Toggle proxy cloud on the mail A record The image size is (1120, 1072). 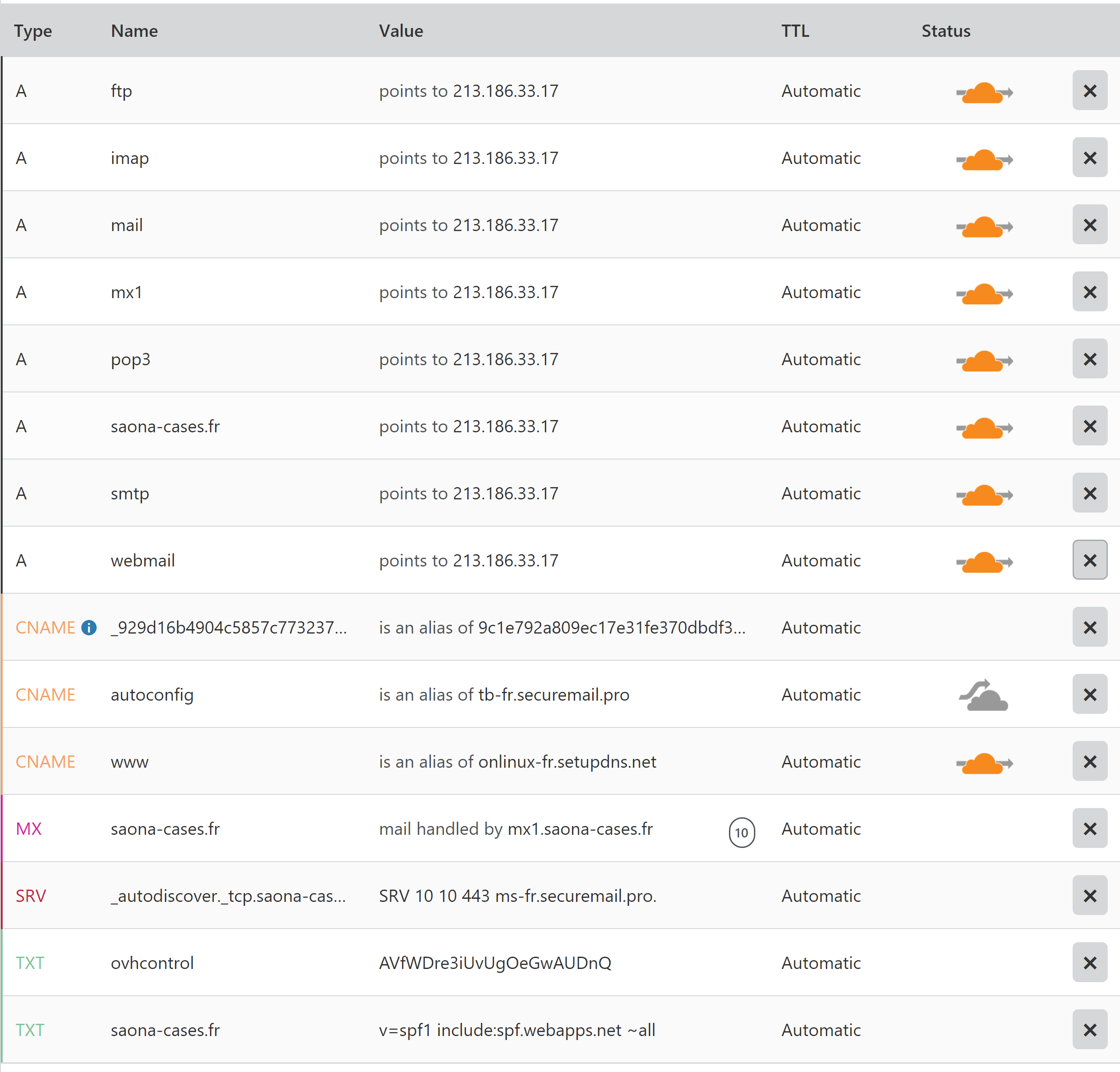983,226
